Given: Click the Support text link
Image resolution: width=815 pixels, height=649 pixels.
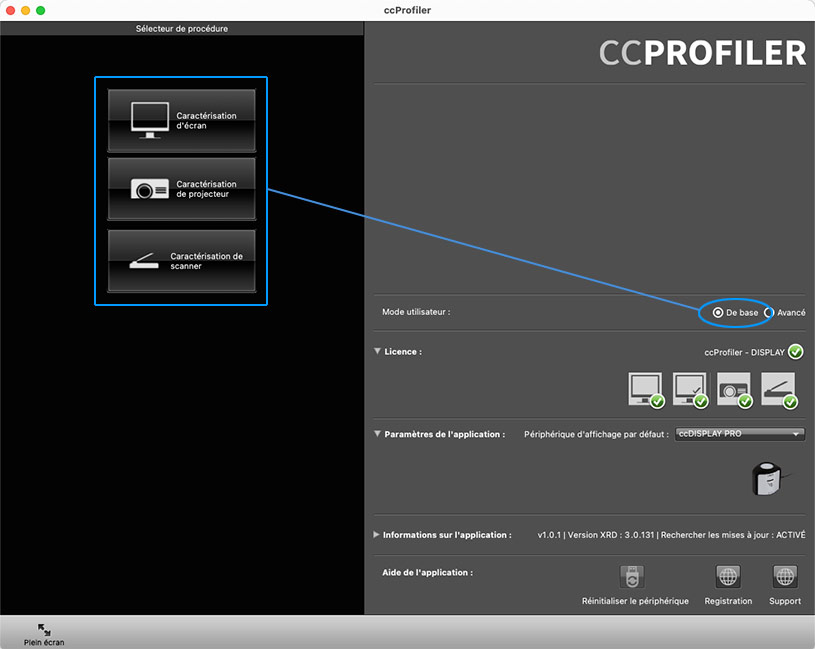Looking at the screenshot, I should [785, 601].
